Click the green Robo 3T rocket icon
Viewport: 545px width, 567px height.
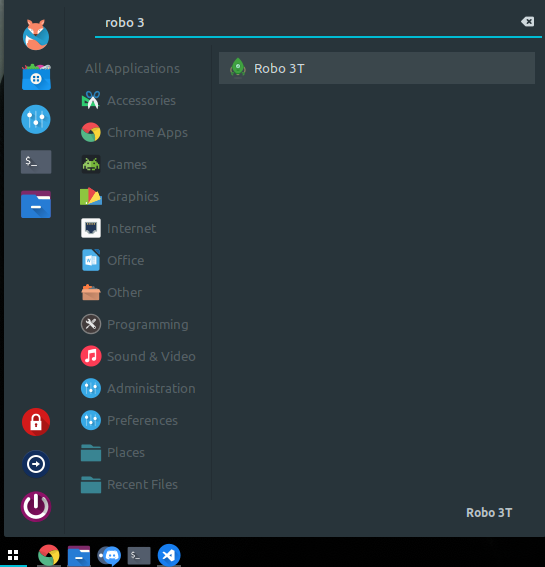click(238, 68)
